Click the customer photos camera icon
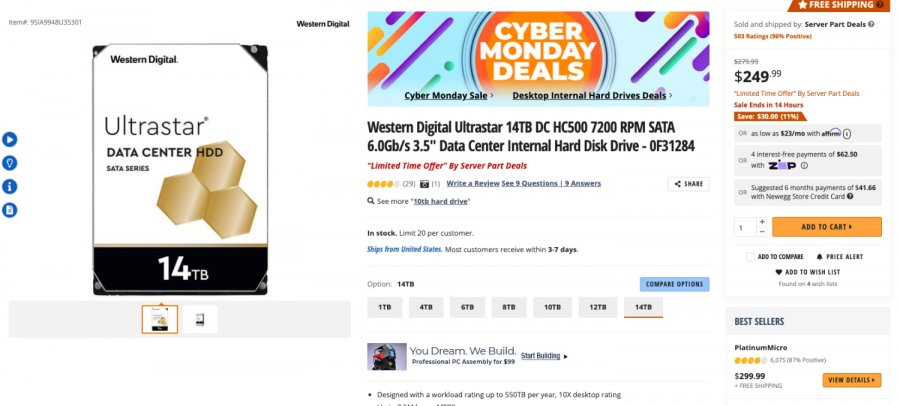900x406 pixels. pos(424,184)
